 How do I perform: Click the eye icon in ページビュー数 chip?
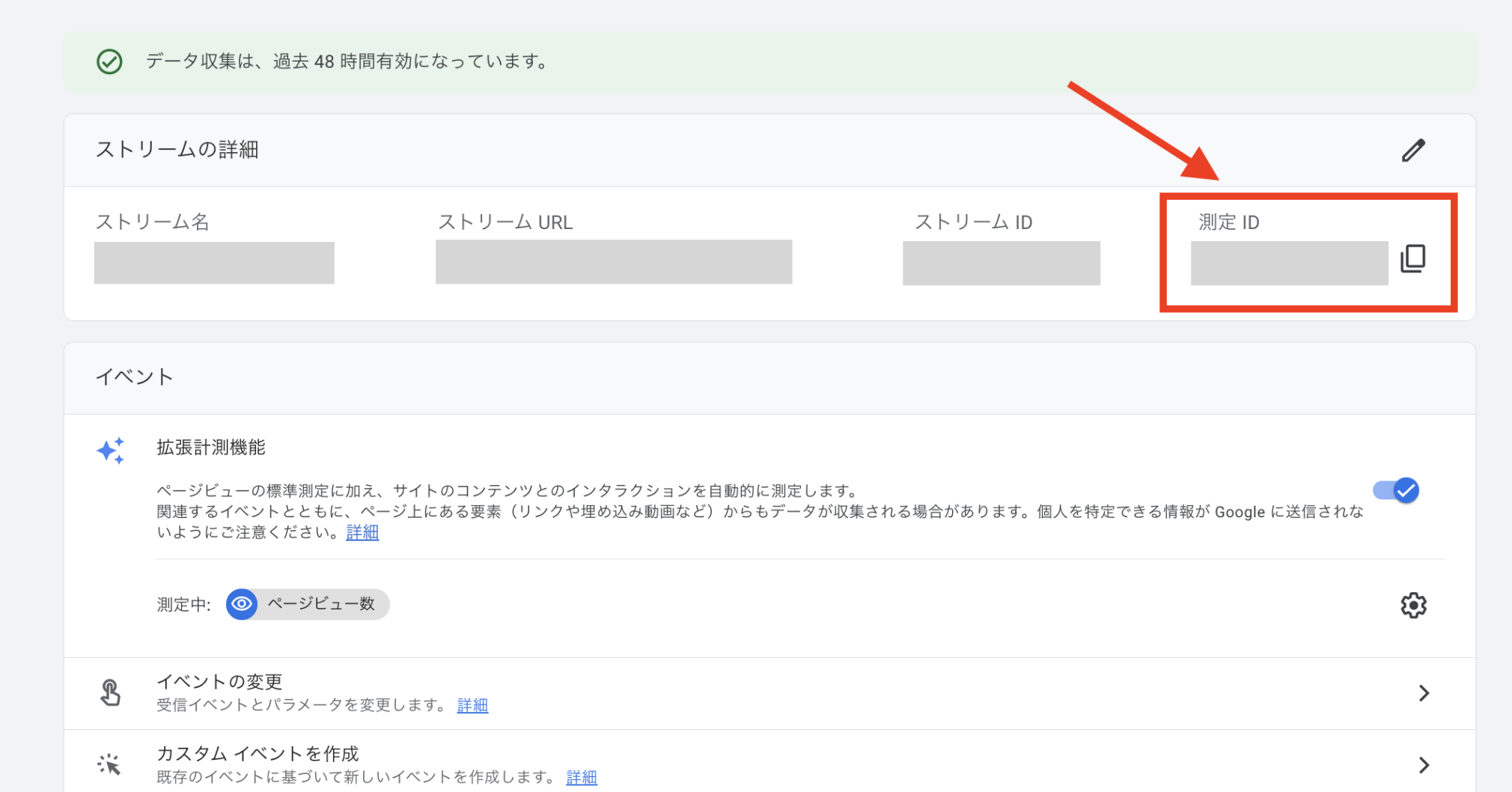(242, 603)
